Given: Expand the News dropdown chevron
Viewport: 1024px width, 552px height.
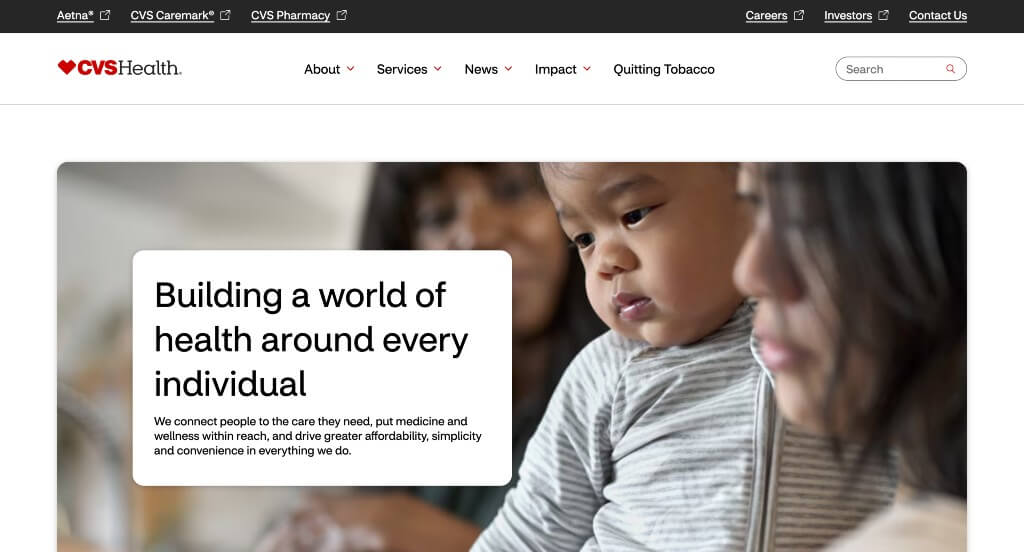Looking at the screenshot, I should click(509, 69).
